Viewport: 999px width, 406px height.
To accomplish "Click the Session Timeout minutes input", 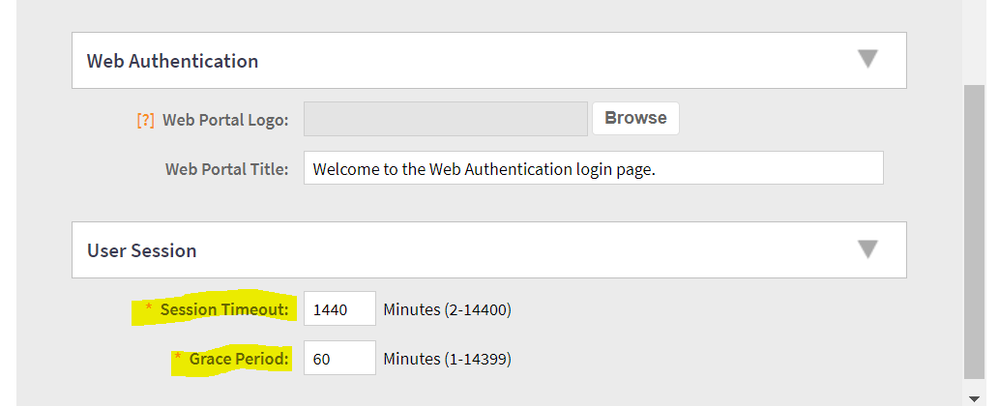I will (x=339, y=310).
